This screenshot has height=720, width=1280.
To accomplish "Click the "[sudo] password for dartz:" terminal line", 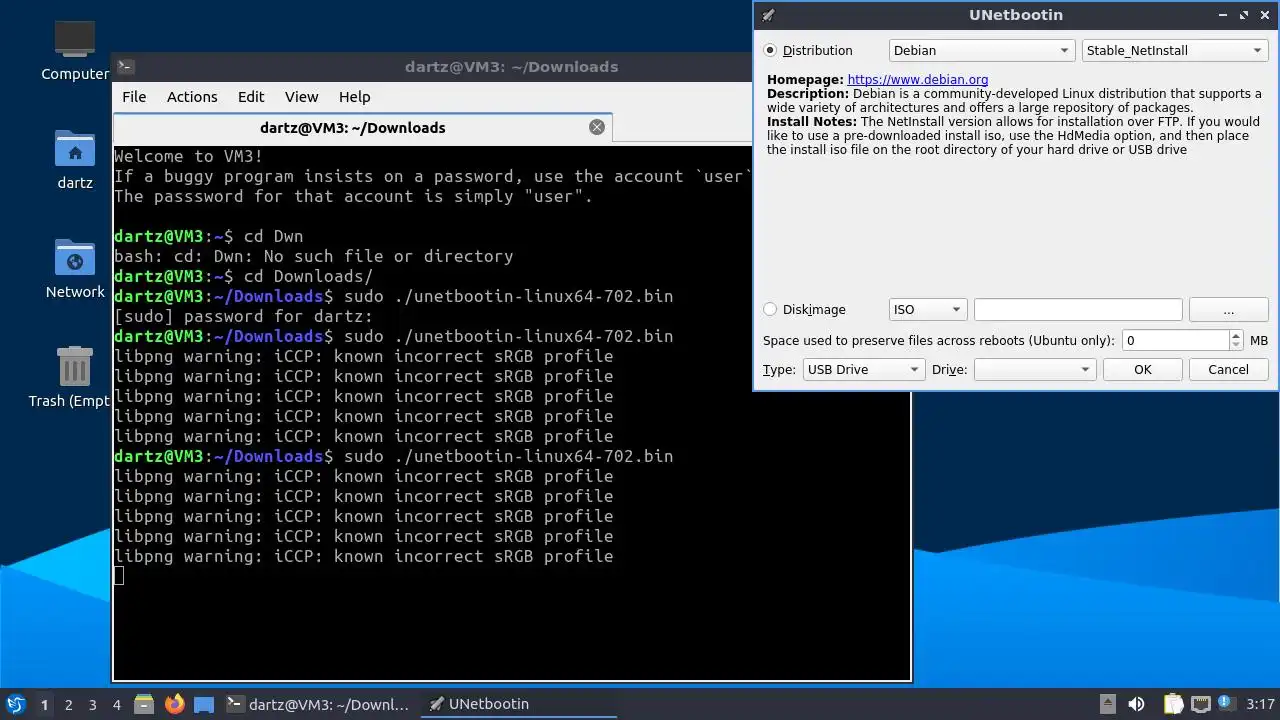I will [243, 316].
